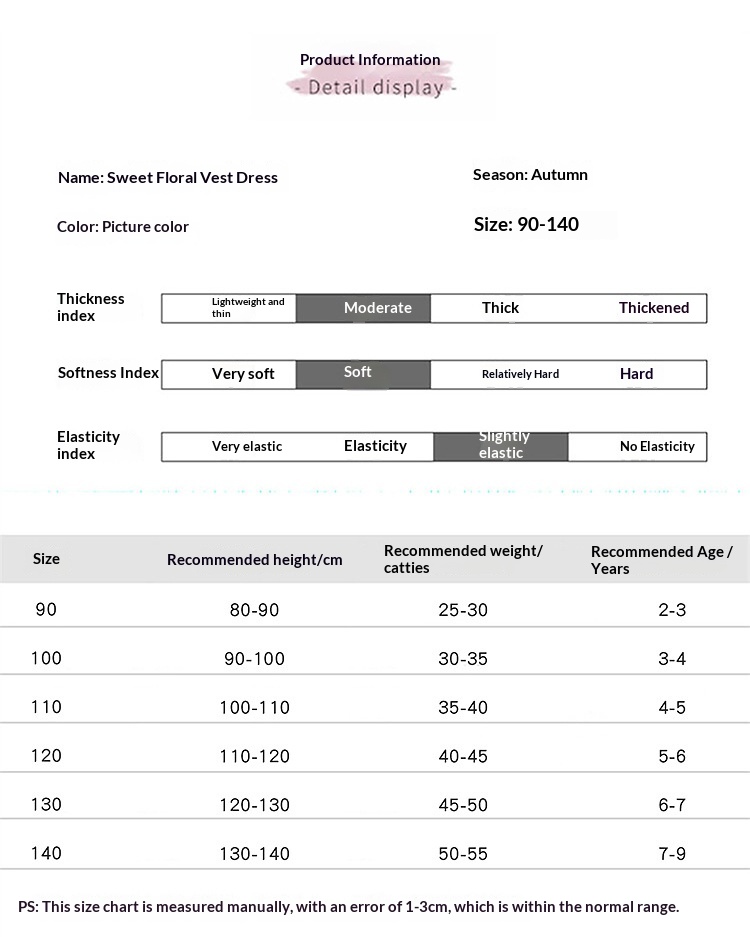Click the Thickened option
The width and height of the screenshot is (750, 937).
point(654,308)
